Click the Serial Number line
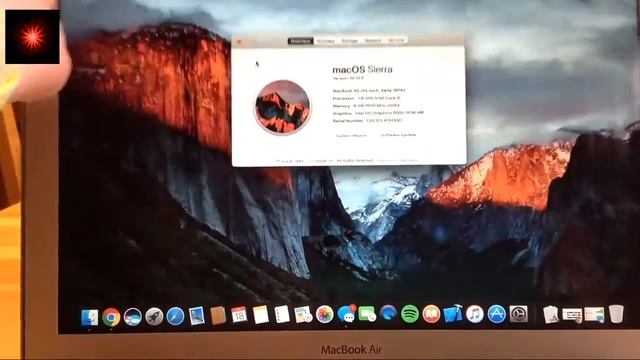Viewport: 640px width, 360px height. pyautogui.click(x=368, y=121)
